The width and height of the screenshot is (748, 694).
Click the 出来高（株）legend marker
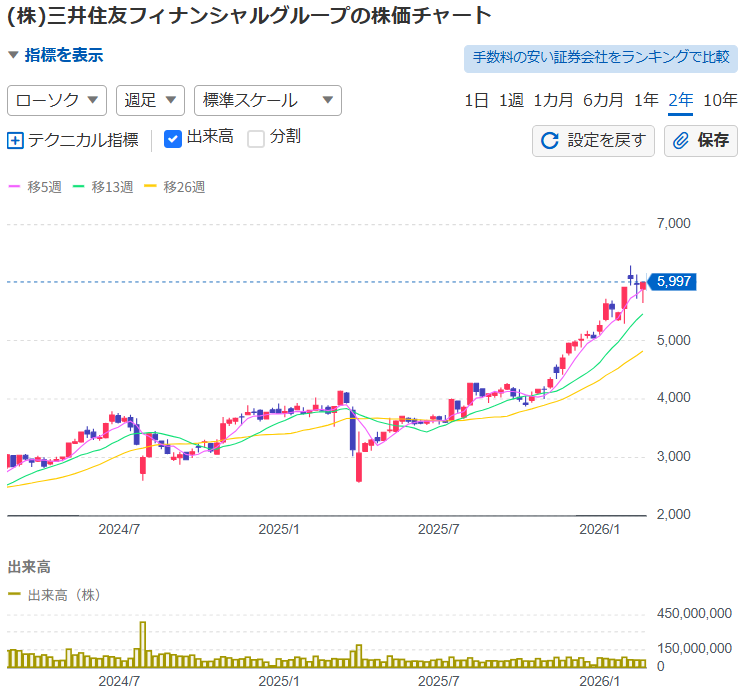coord(14,595)
